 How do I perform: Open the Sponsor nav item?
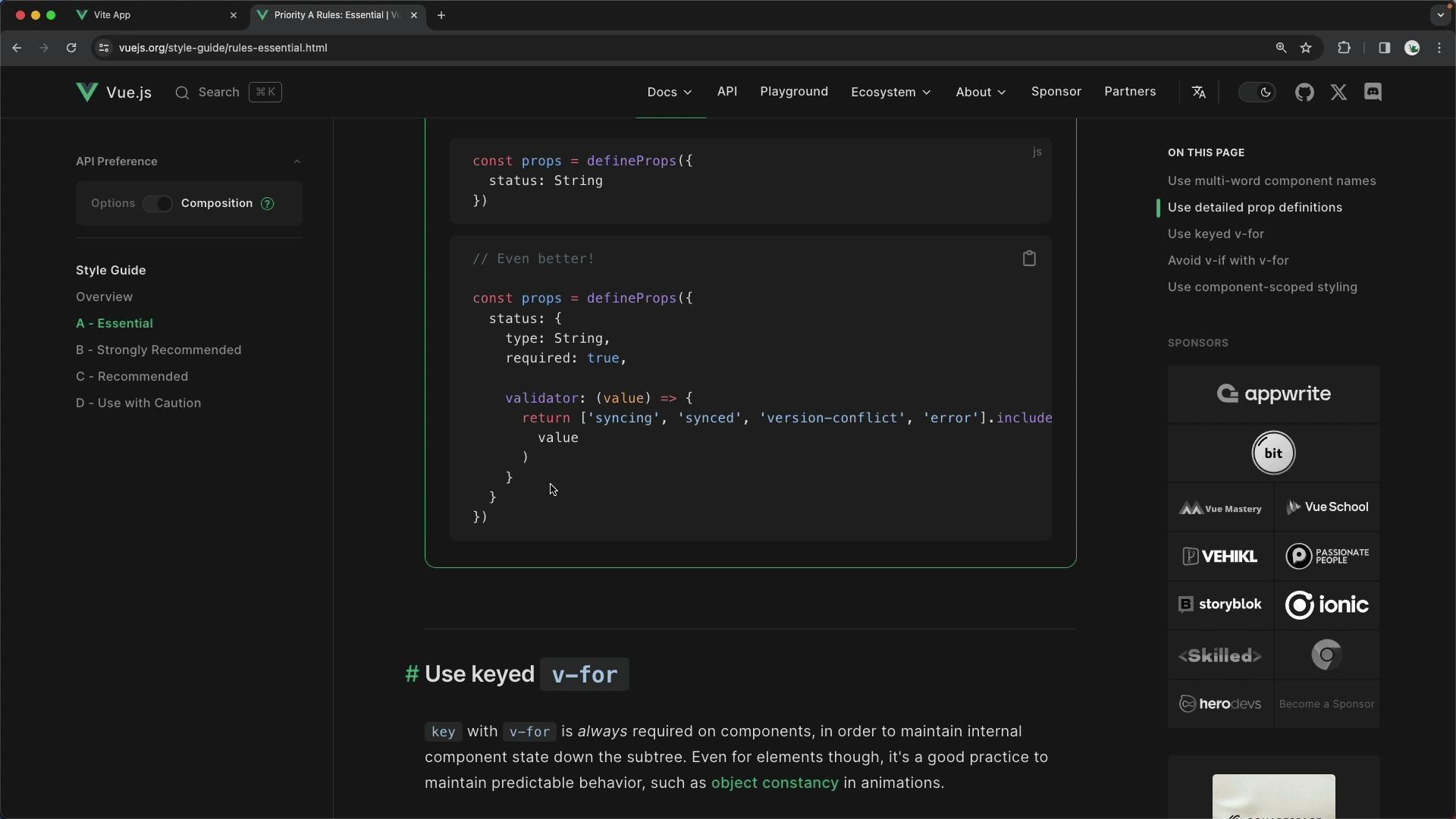point(1056,92)
